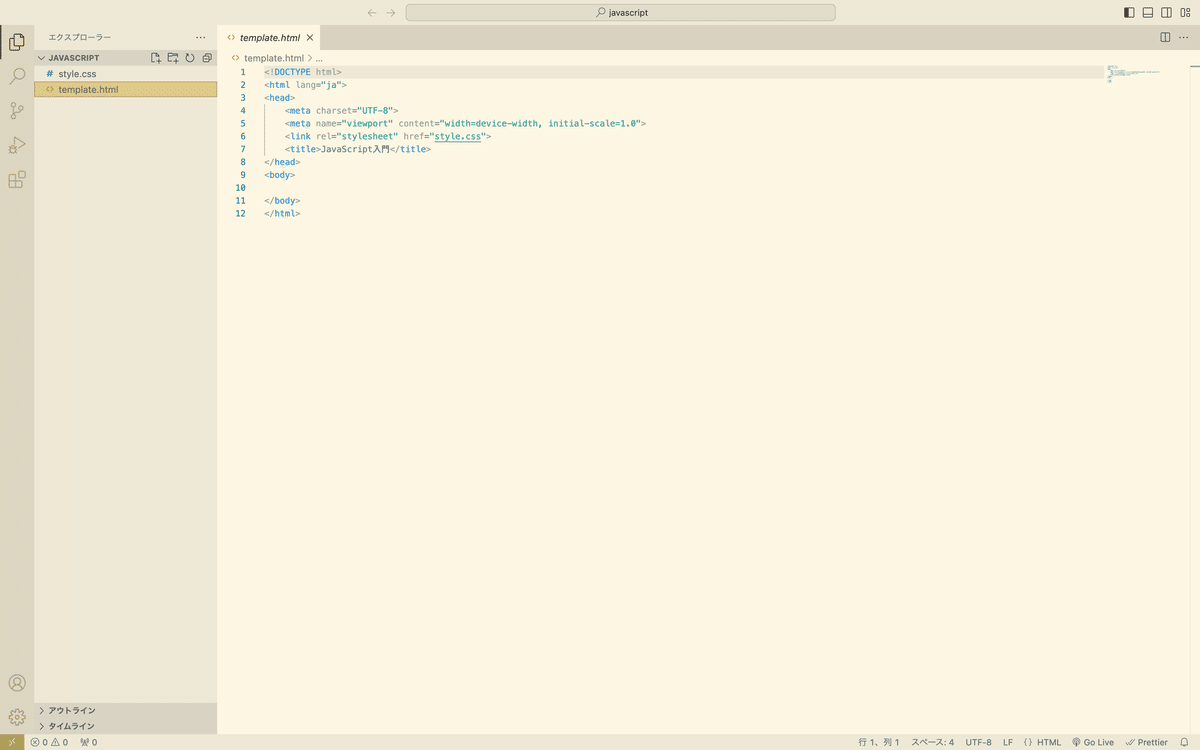This screenshot has width=1200, height=750.
Task: Toggle the bottom panel visibility
Action: click(1148, 13)
